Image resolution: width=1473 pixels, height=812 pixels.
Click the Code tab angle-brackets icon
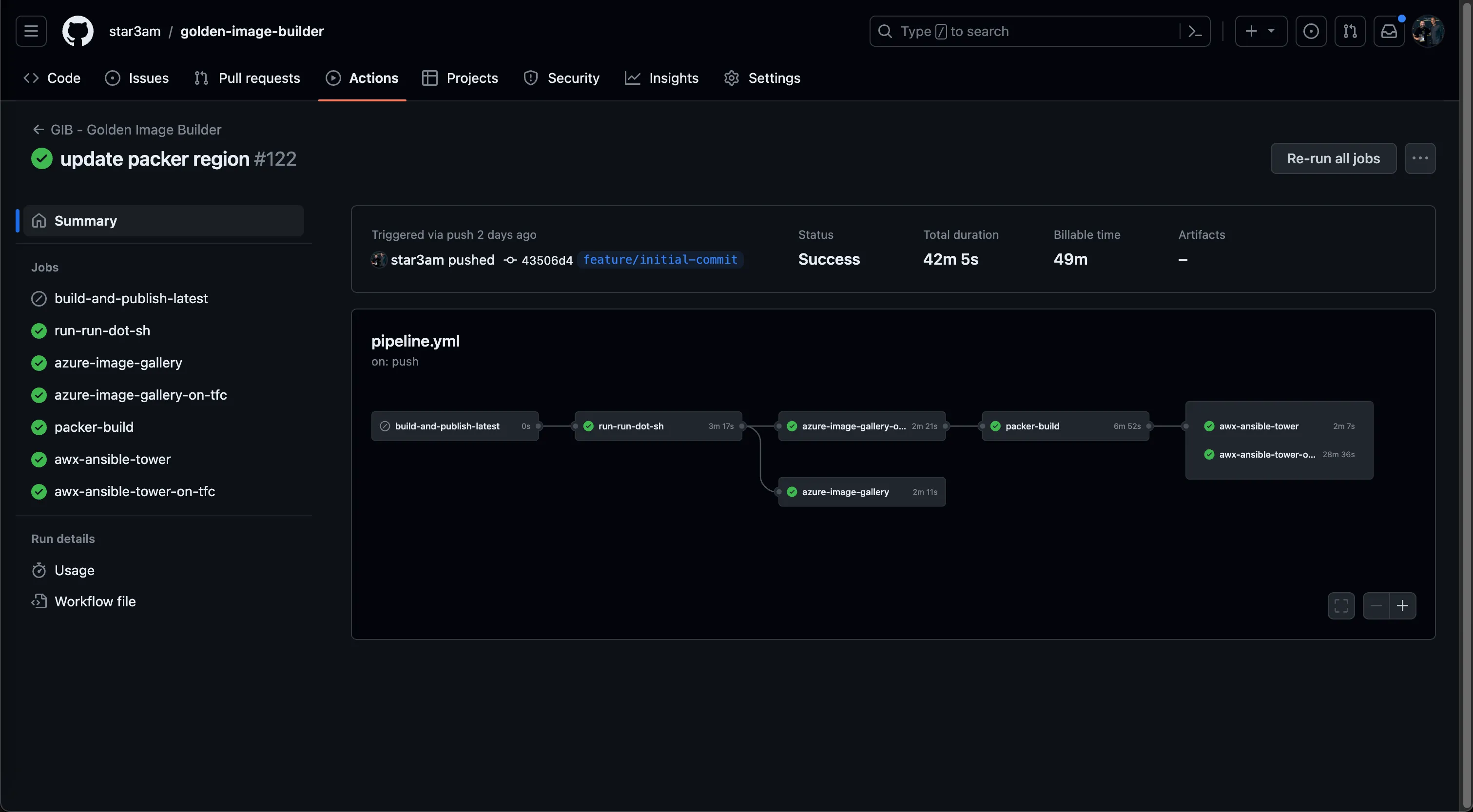(x=31, y=78)
